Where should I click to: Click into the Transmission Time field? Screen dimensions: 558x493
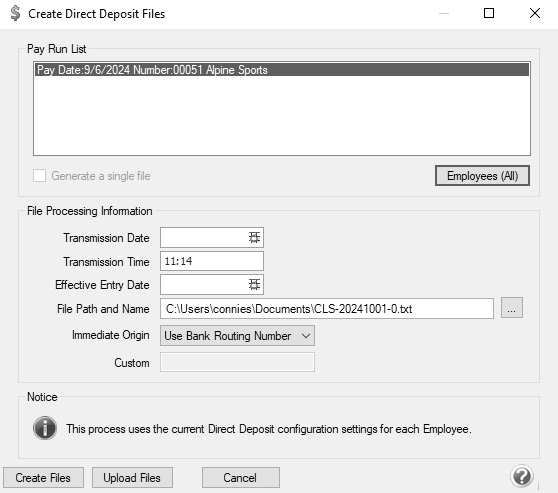tap(212, 261)
